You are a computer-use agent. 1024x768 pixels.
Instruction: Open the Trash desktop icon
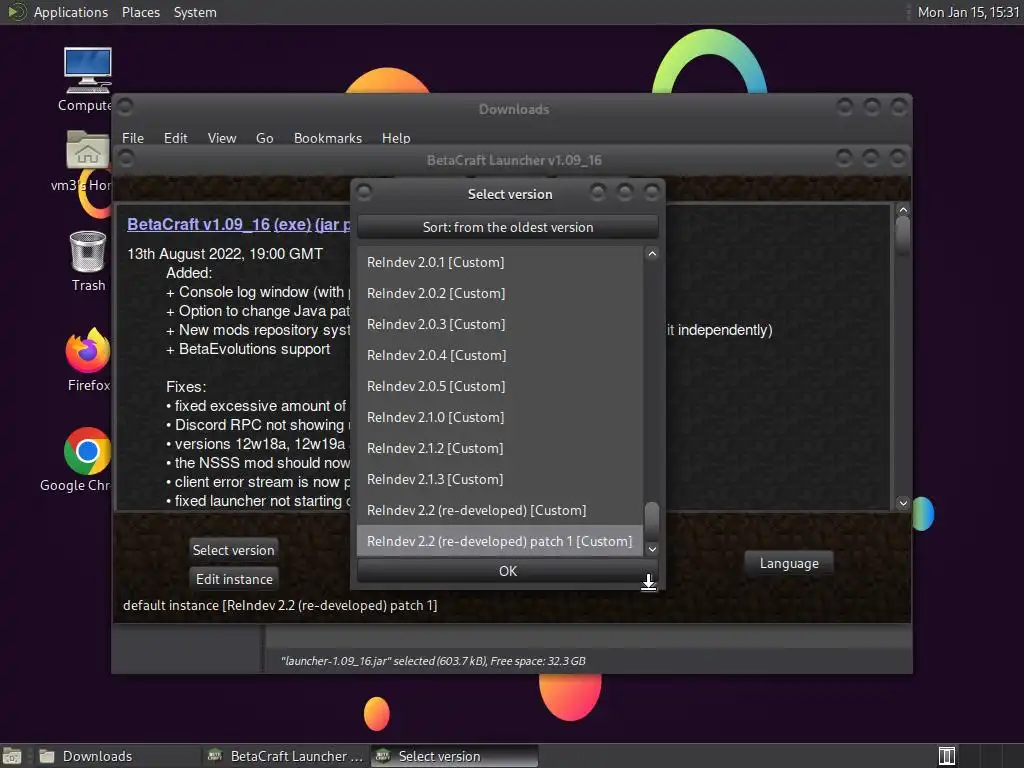[88, 251]
